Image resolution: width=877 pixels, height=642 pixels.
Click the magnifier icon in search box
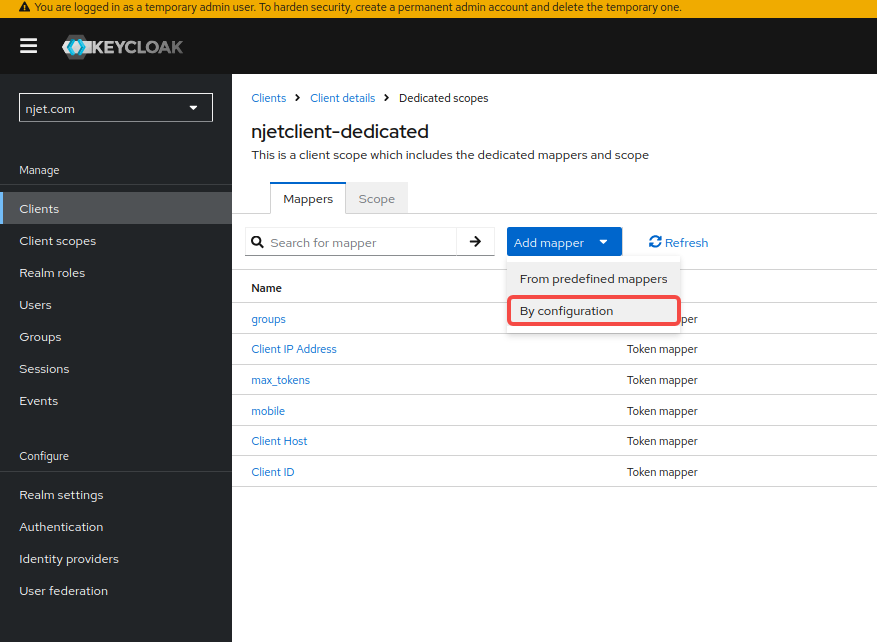[258, 242]
